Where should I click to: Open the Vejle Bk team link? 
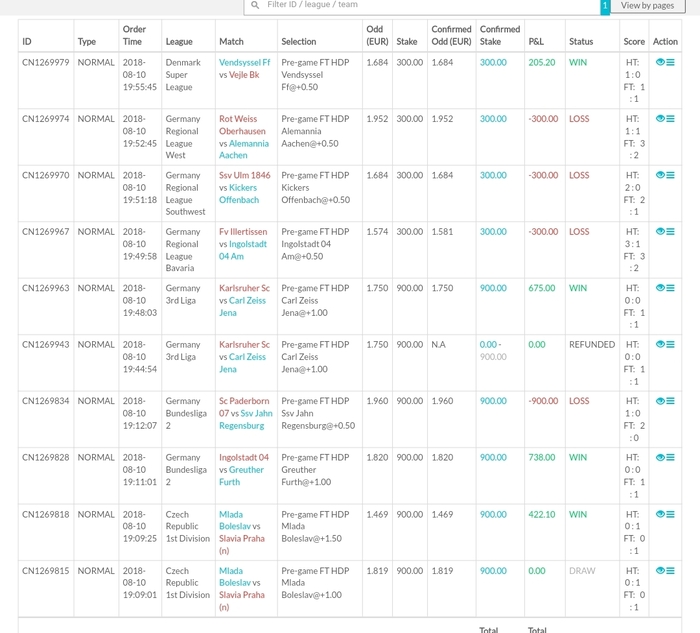[244, 75]
